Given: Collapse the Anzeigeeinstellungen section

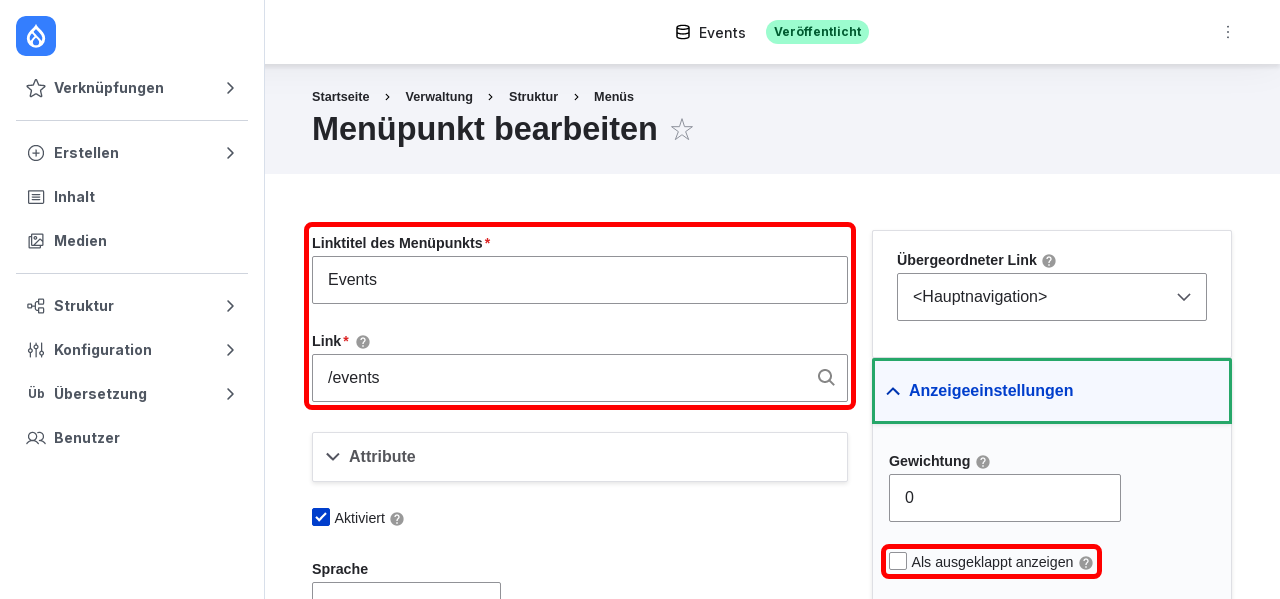Looking at the screenshot, I should click(1052, 391).
